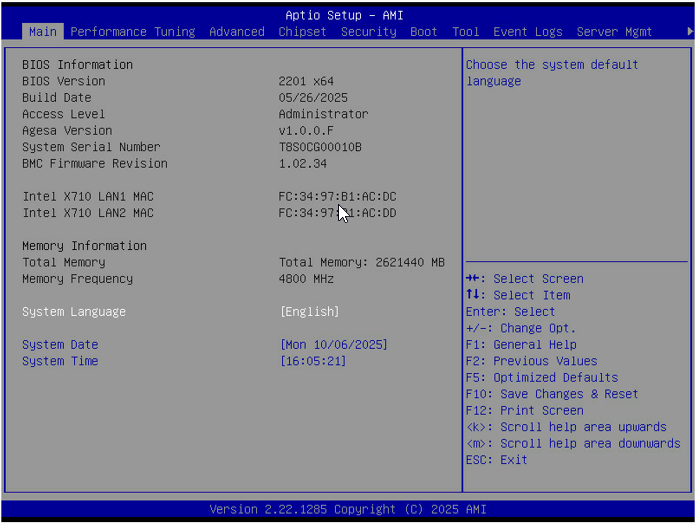Screen dimensions: 697x528
Task: Click the F5 Optimized Defaults hint
Action: pyautogui.click(x=541, y=378)
